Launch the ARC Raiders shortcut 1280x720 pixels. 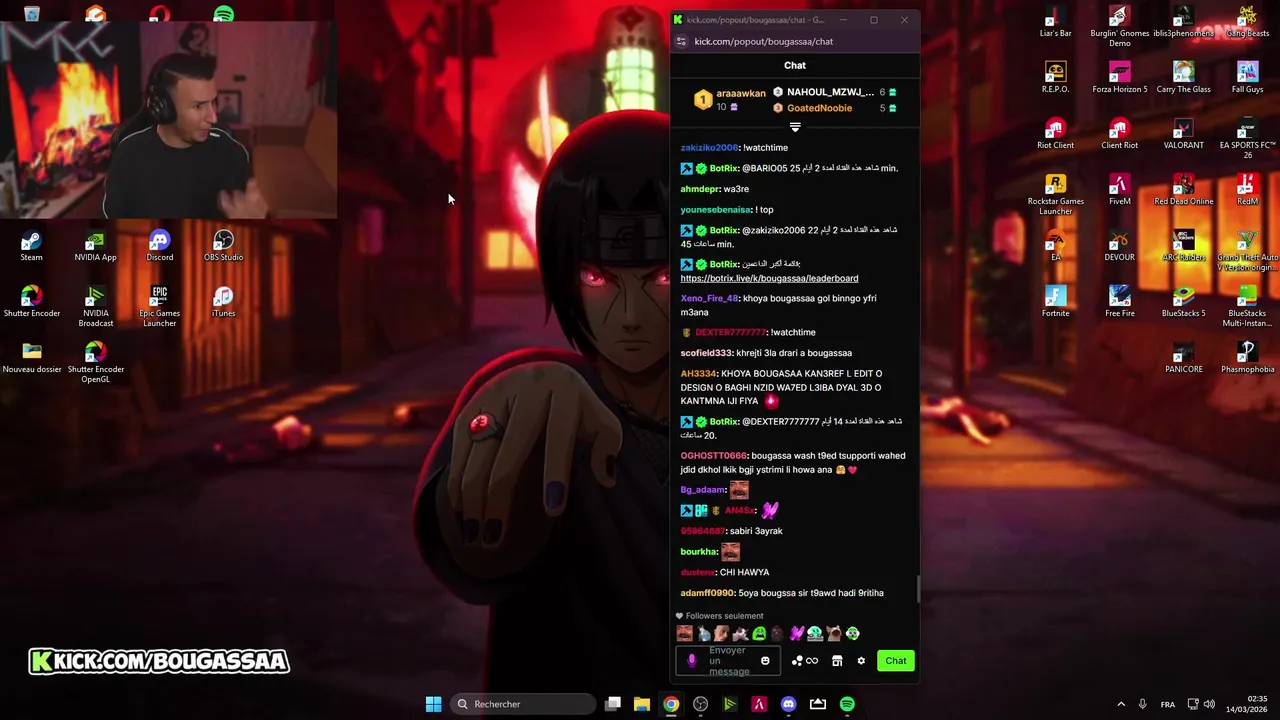pos(1183,246)
